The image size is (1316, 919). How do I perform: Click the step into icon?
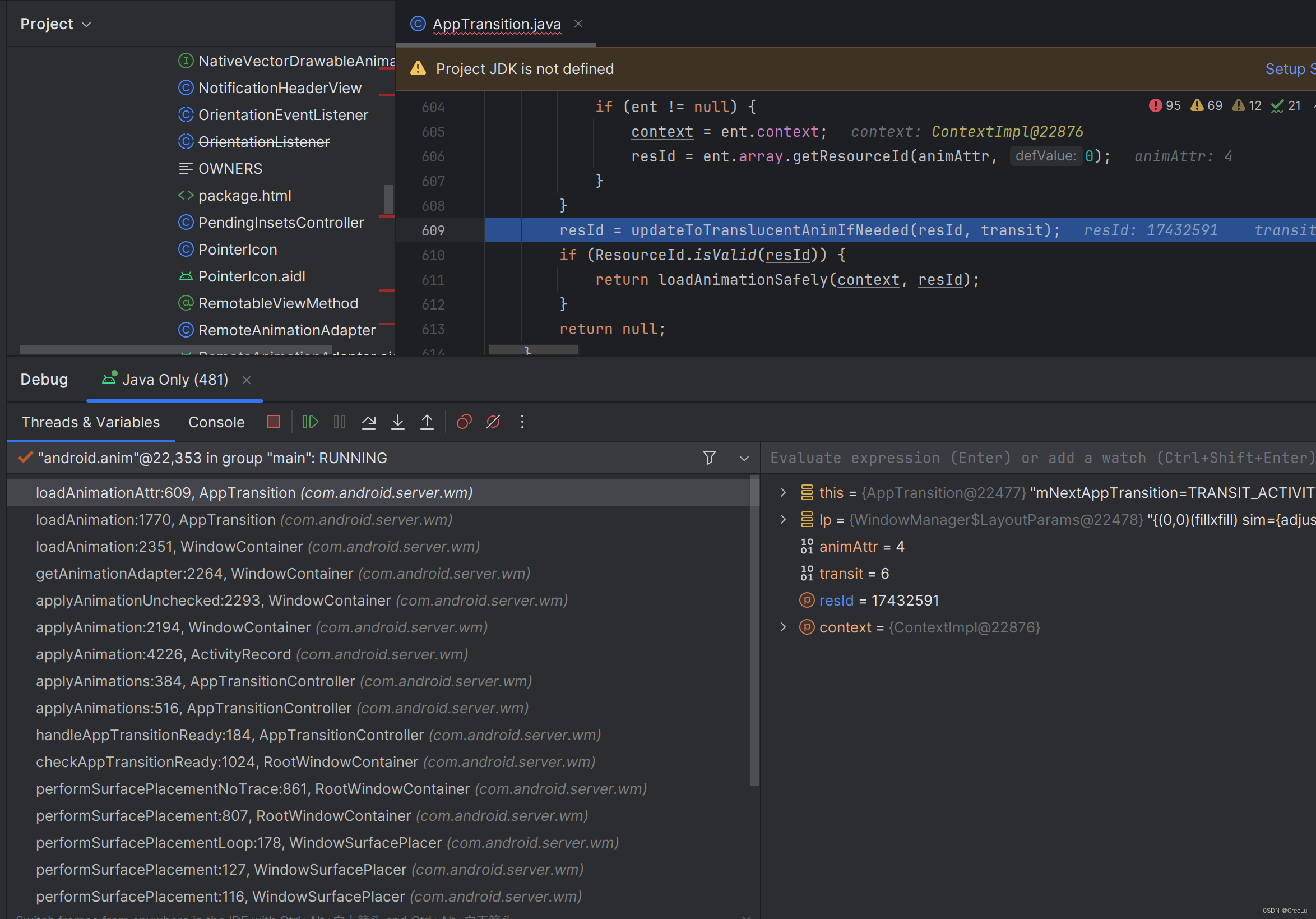click(396, 421)
